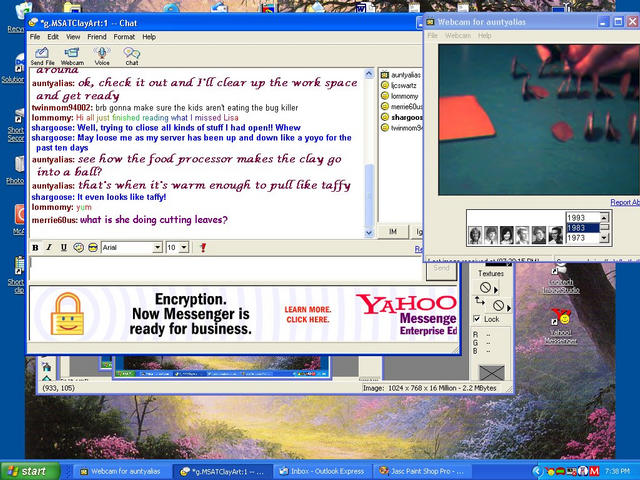Click the message input field

[227, 269]
